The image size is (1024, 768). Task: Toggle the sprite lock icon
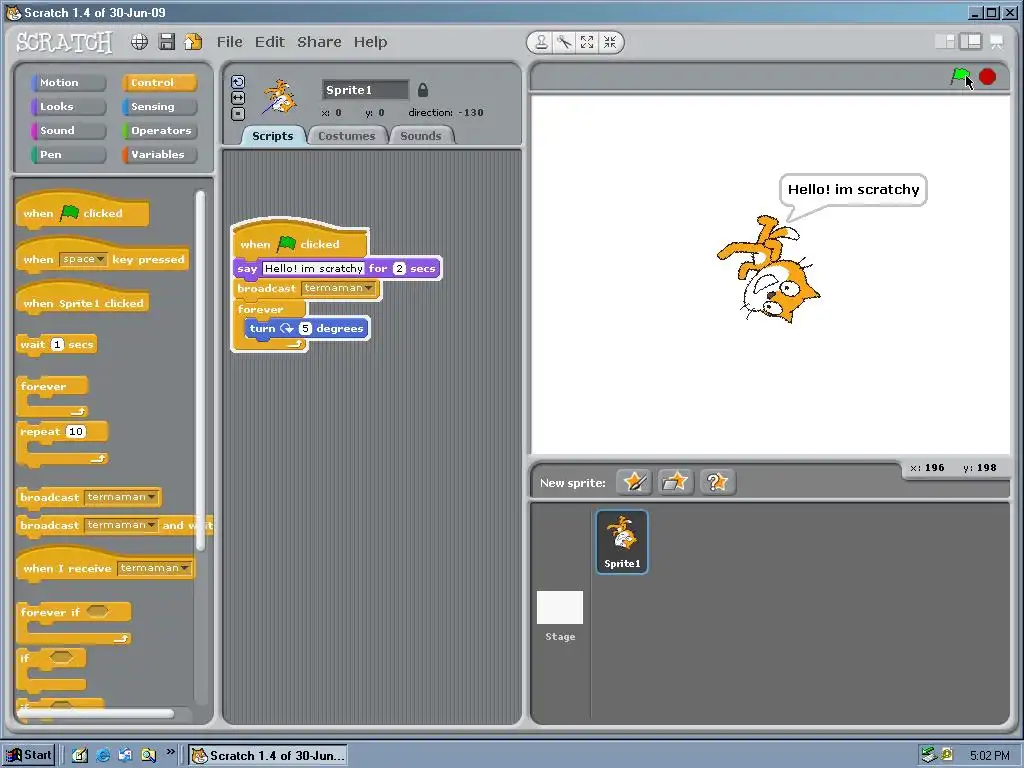(x=423, y=89)
